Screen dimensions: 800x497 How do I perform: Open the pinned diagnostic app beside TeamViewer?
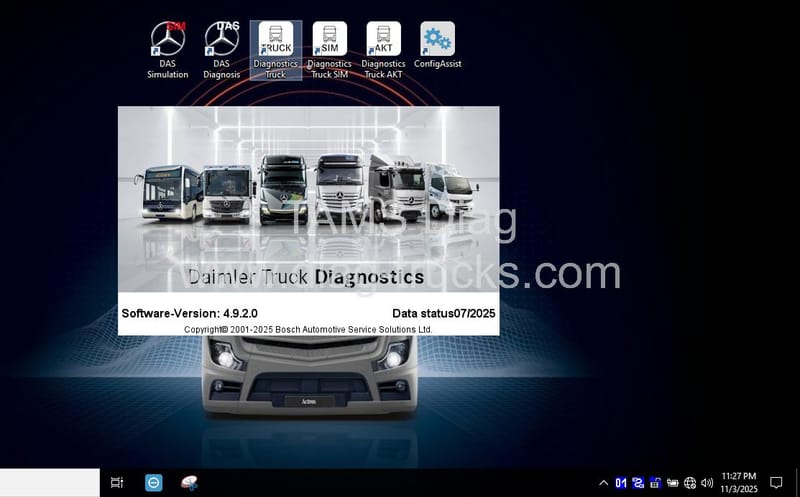point(189,483)
